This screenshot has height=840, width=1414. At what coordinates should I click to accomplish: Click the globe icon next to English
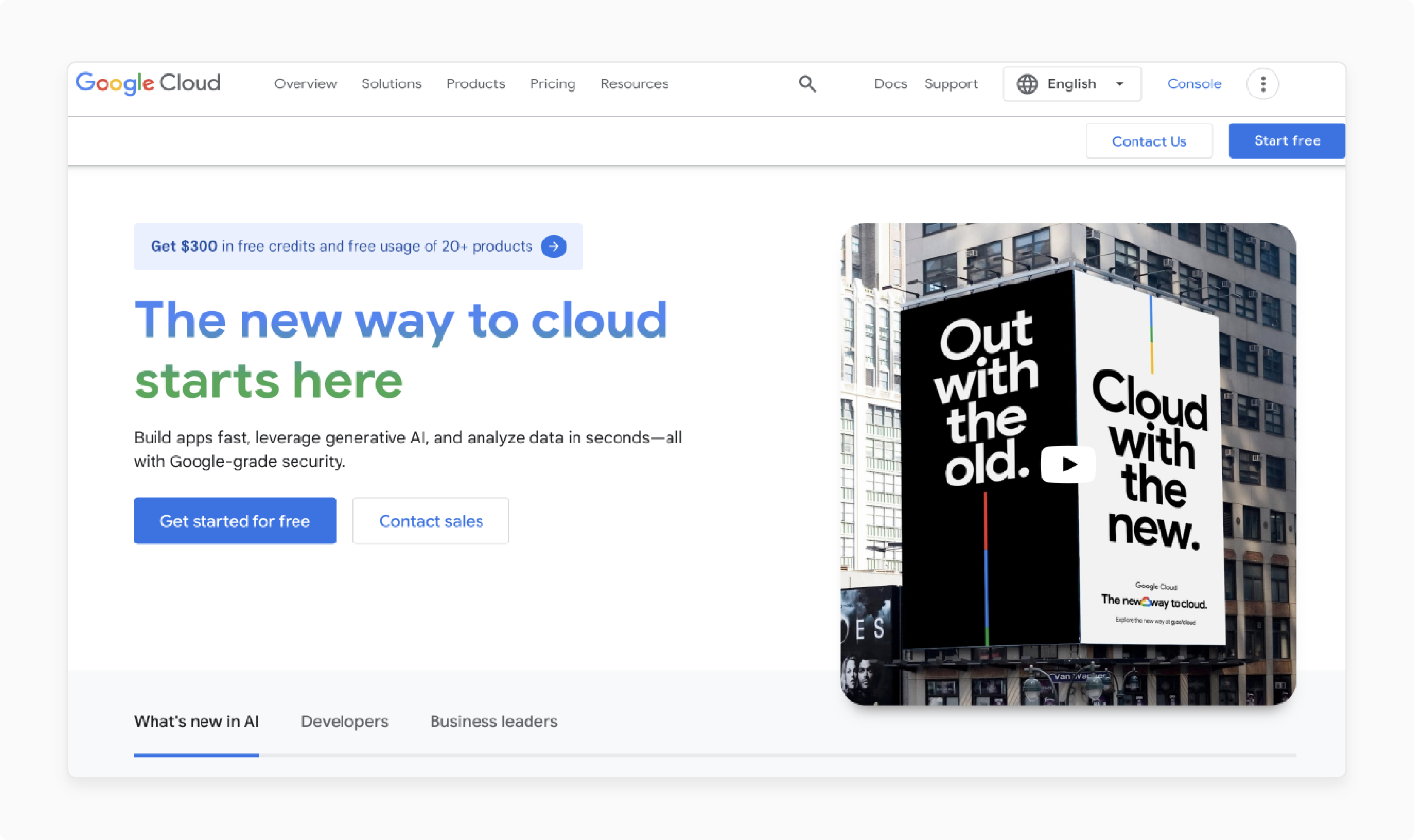pos(1027,83)
